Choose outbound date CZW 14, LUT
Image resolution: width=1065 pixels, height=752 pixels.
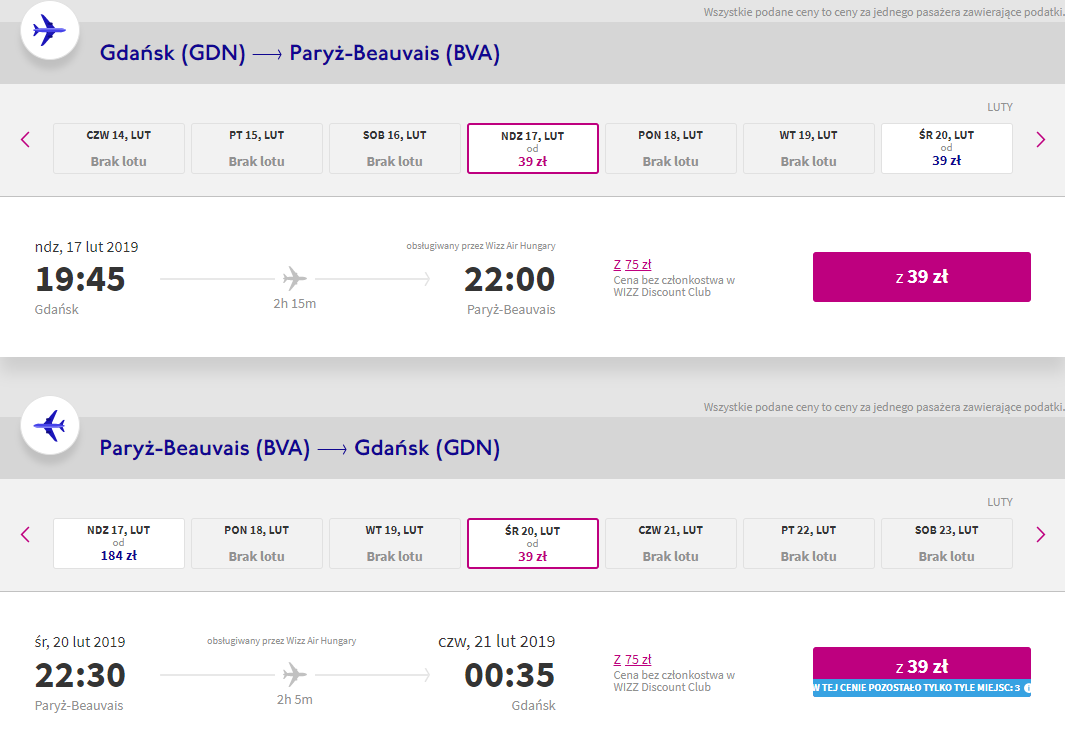point(118,148)
